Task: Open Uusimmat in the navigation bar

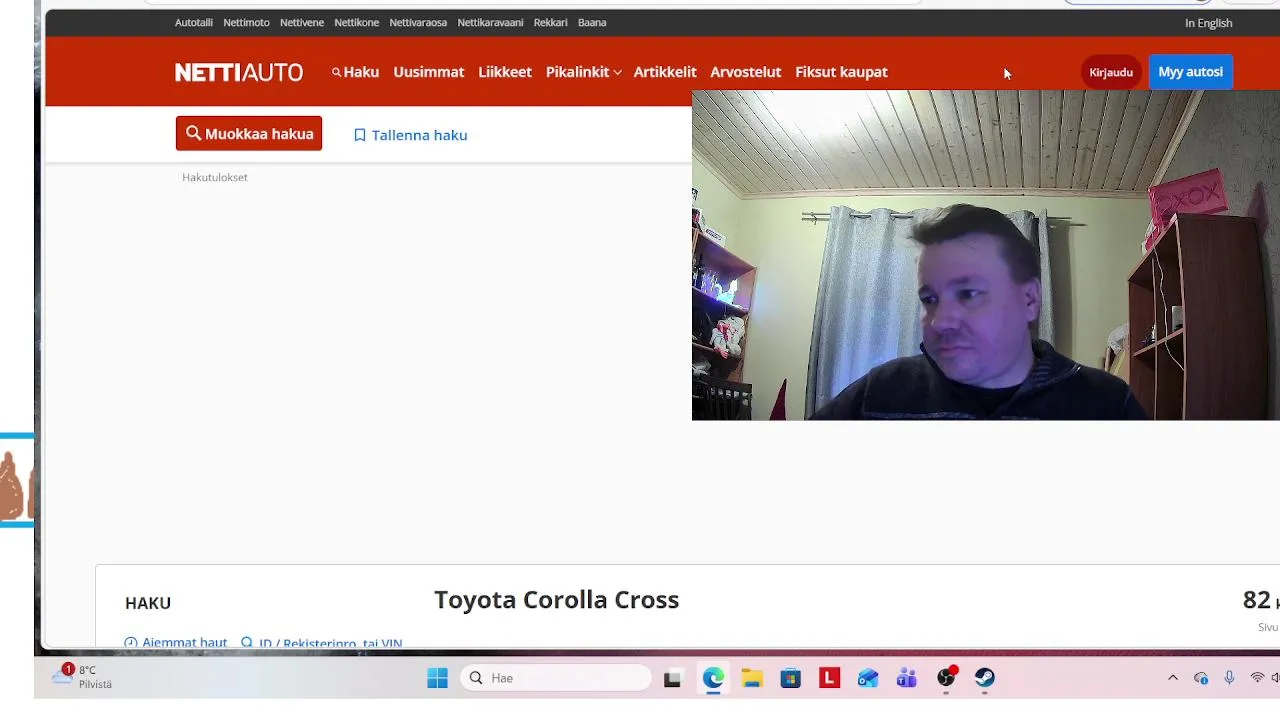Action: point(429,72)
